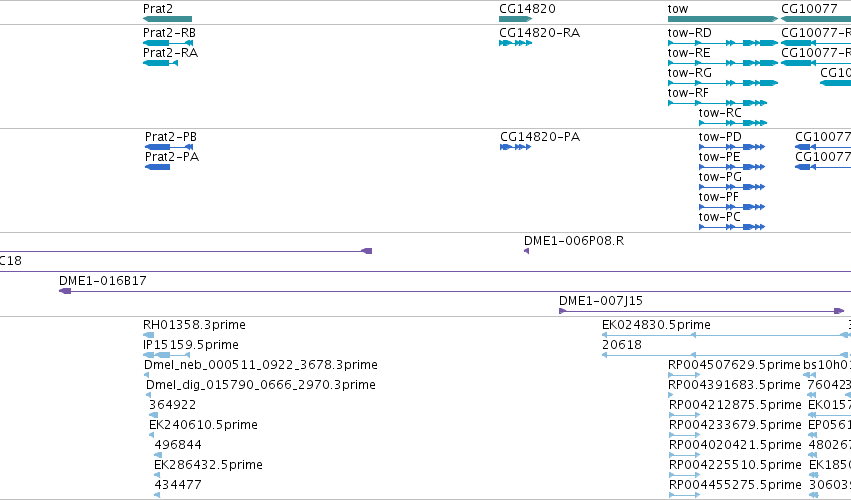851x500 pixels.
Task: Select the DME1-006P08.R clone label
Action: coord(574,241)
